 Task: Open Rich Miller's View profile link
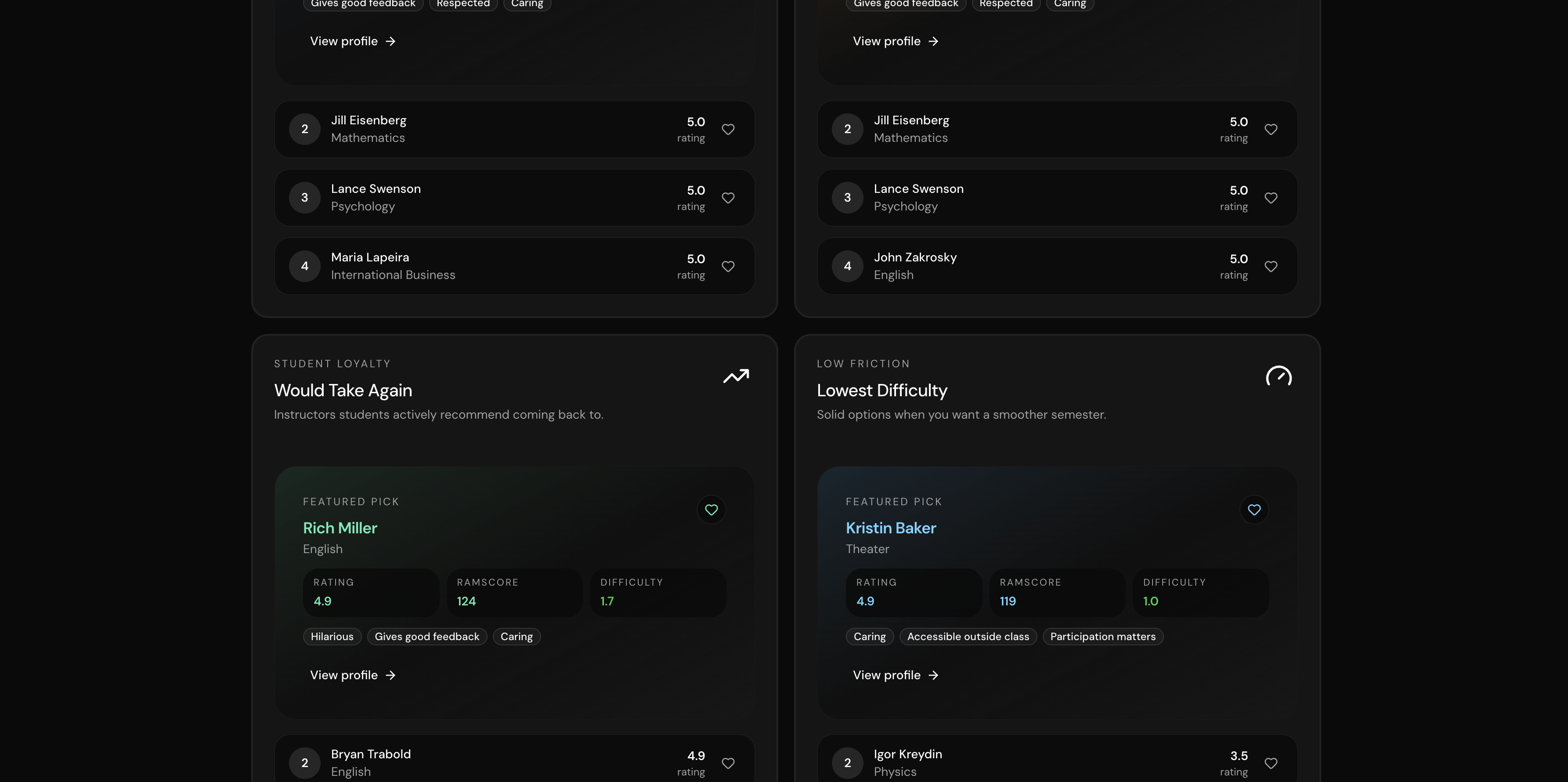coord(344,675)
